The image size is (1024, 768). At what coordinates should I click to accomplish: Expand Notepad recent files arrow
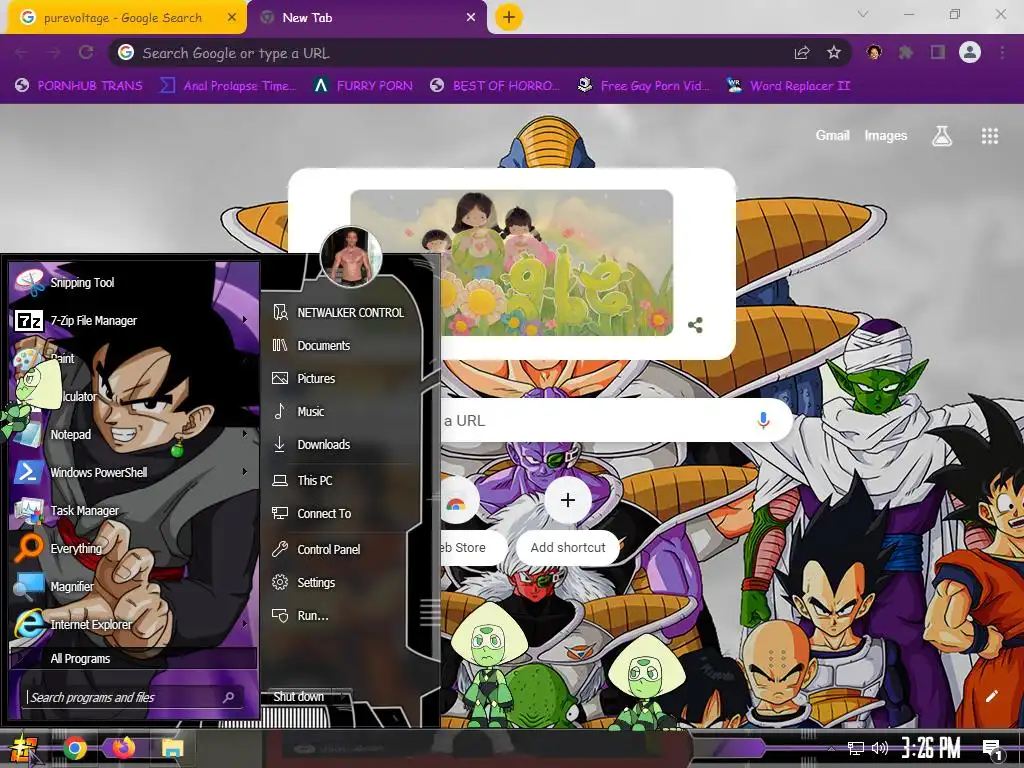[245, 434]
